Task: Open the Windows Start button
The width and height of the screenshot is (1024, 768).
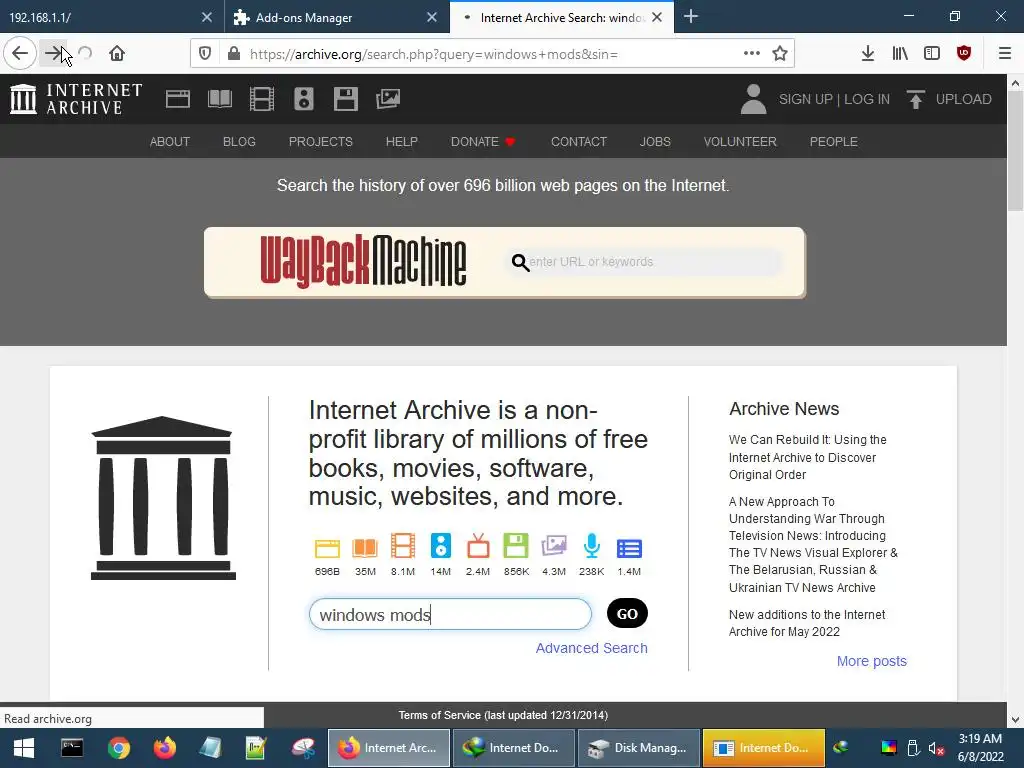Action: pos(24,748)
